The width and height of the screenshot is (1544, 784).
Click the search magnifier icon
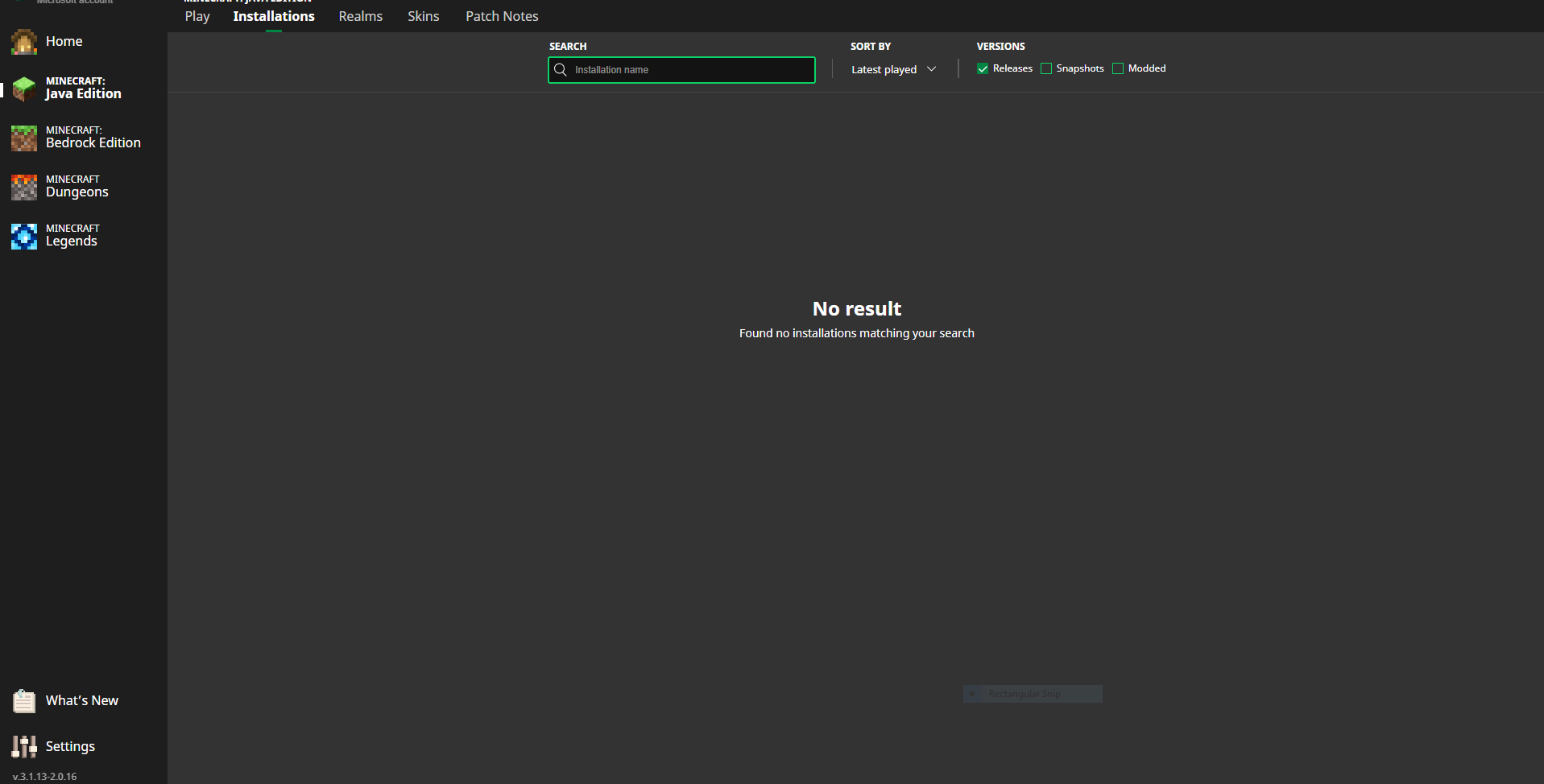click(561, 70)
